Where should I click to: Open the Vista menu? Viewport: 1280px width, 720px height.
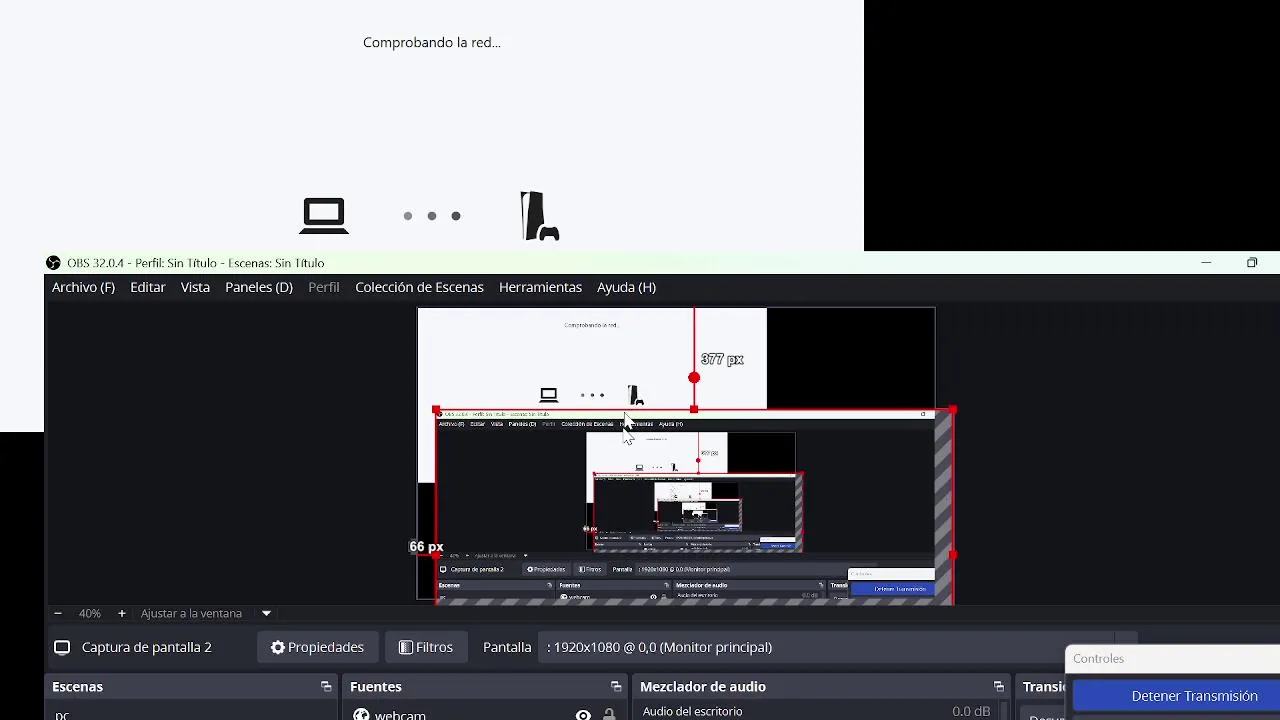[x=195, y=287]
